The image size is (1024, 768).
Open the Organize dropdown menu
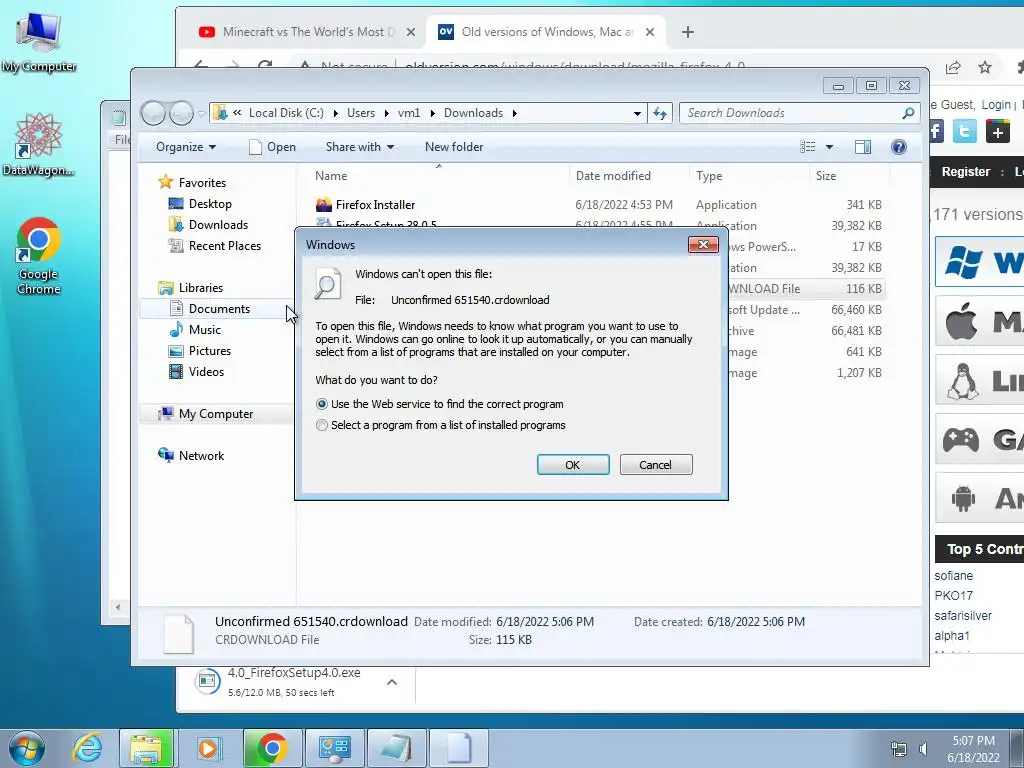pos(185,147)
